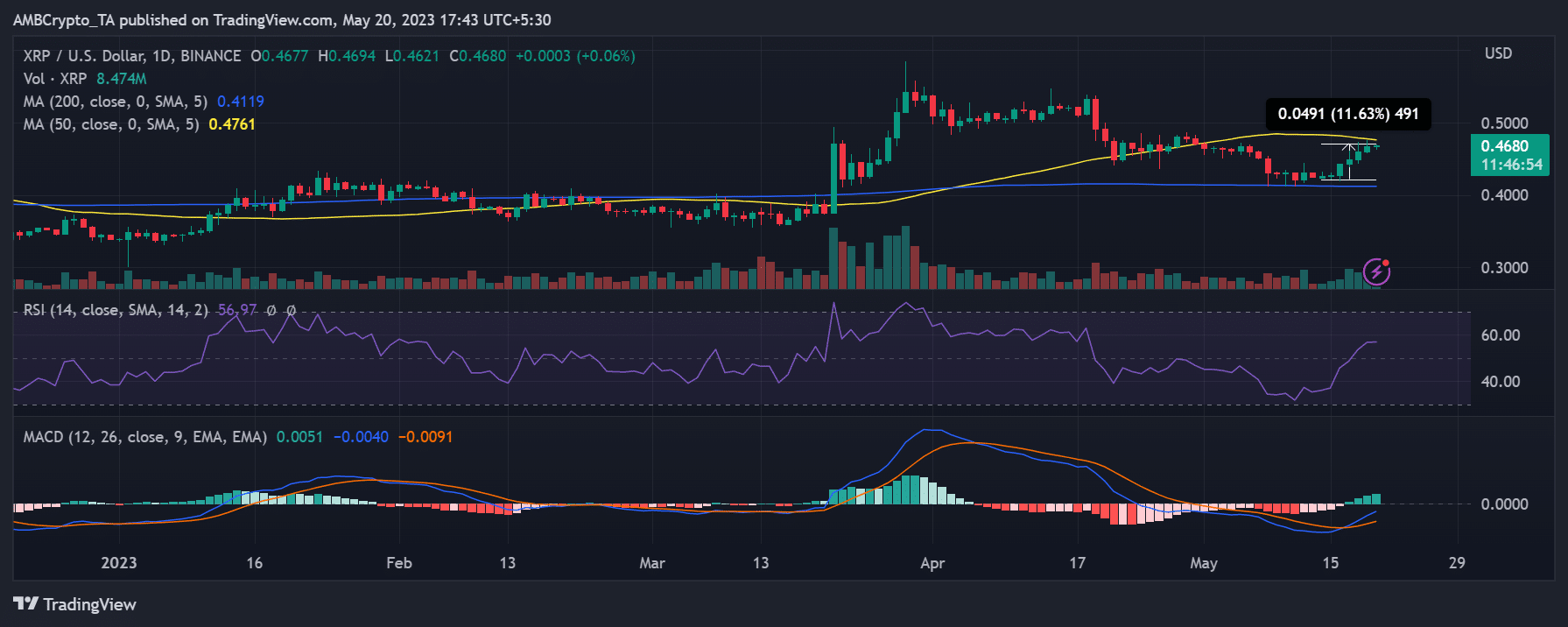Click the 8.474M volume value
This screenshot has height=627, width=1568.
pyautogui.click(x=122, y=79)
